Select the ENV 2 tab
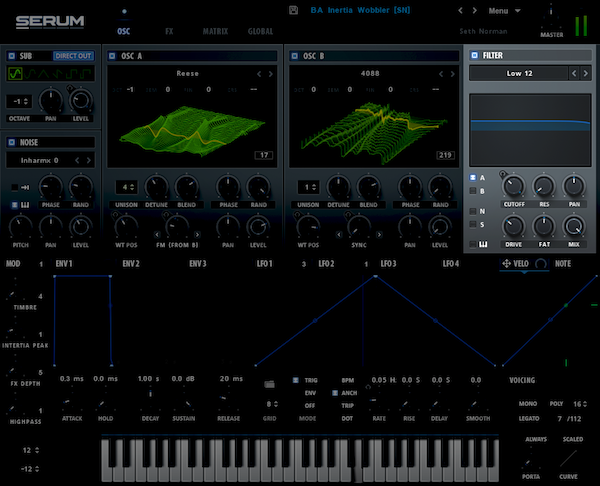Viewport: 600px width, 486px height. coord(131,264)
